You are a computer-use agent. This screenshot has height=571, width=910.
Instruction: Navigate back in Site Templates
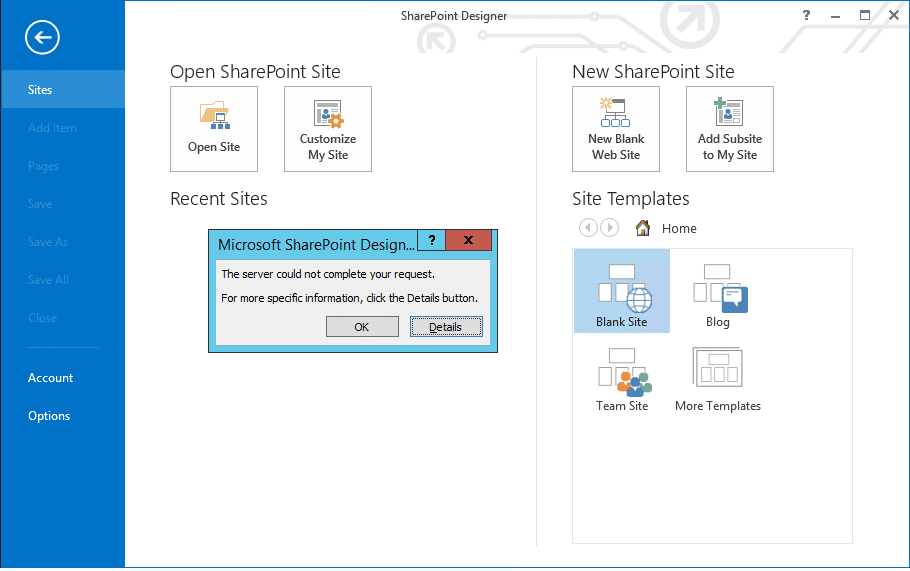point(588,227)
